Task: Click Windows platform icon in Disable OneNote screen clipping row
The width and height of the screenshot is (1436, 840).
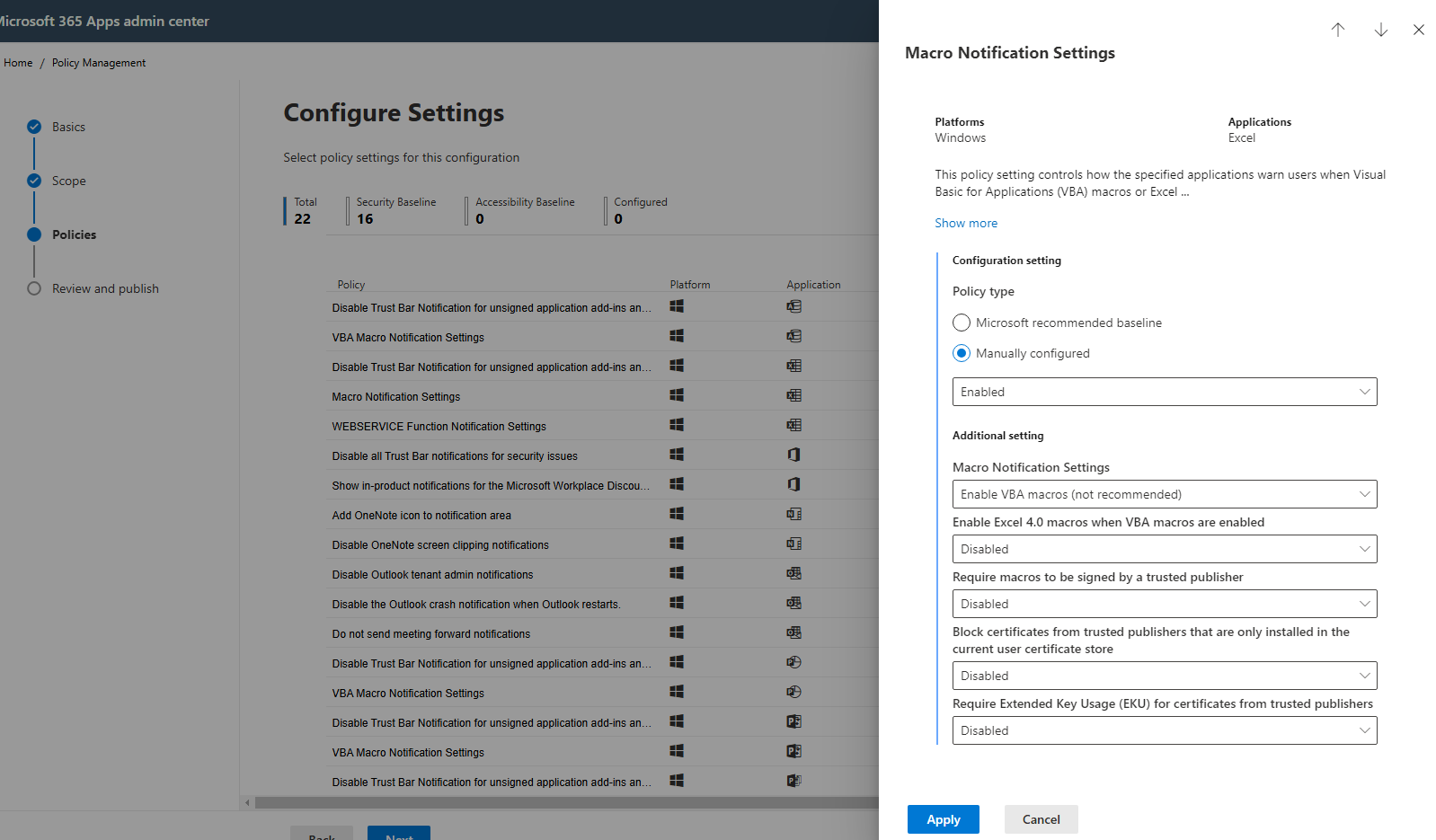Action: (677, 544)
